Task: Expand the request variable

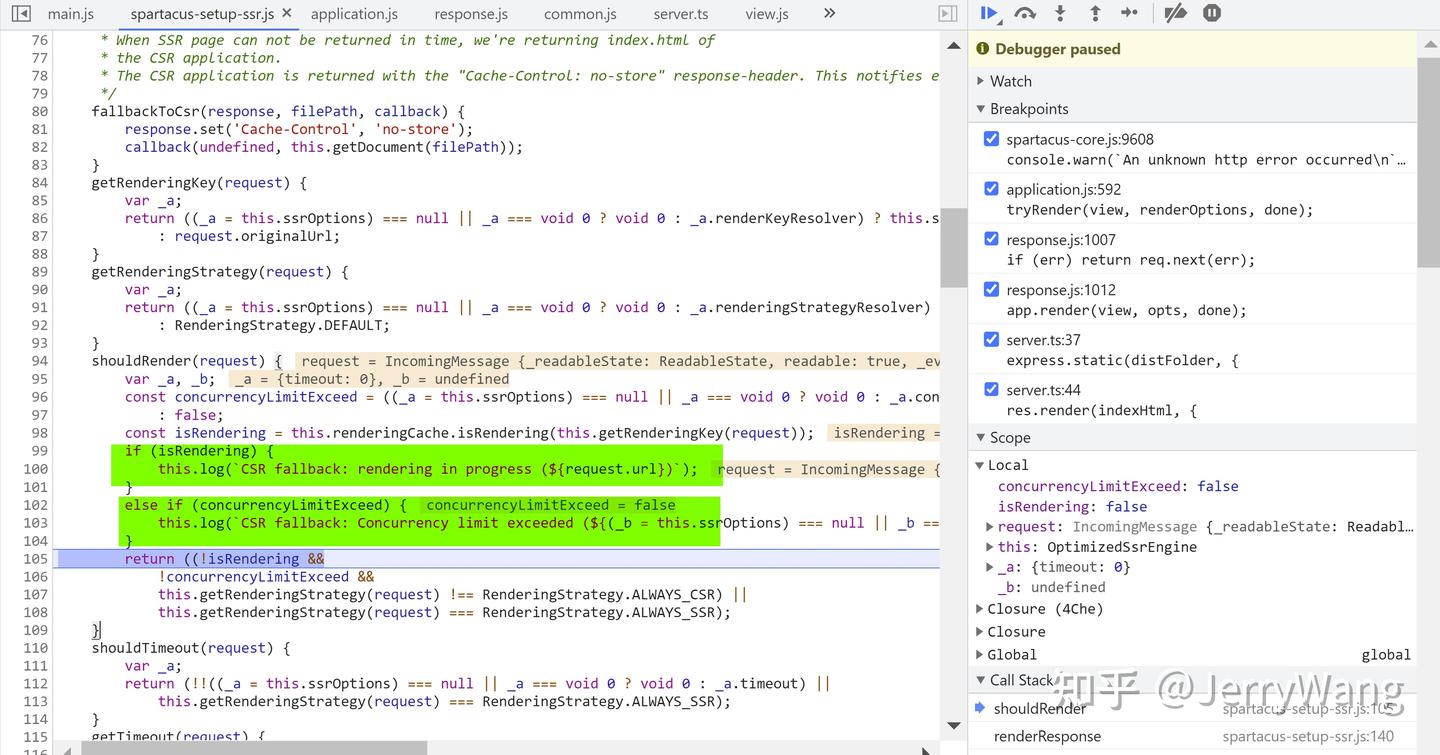Action: 989,527
